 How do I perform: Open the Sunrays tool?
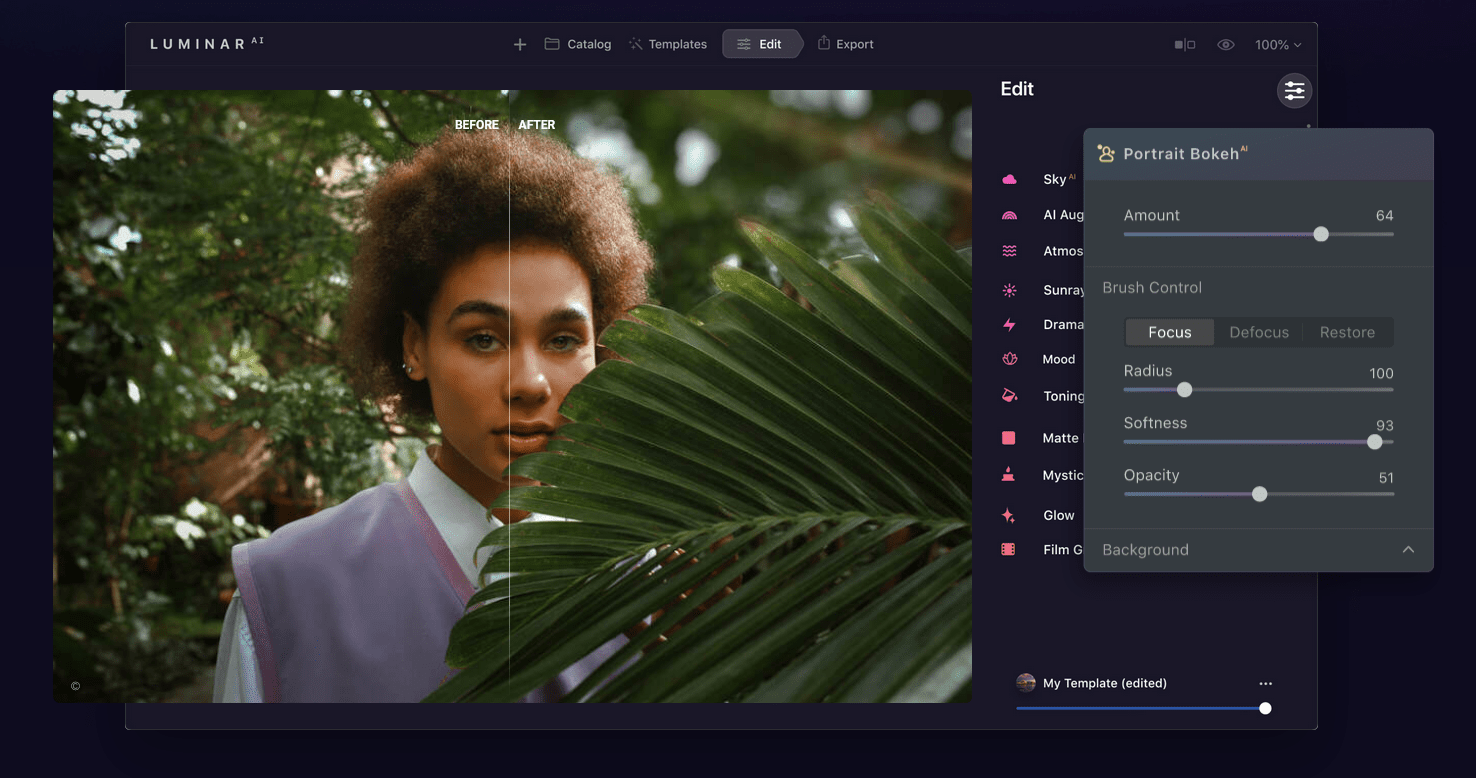1062,290
